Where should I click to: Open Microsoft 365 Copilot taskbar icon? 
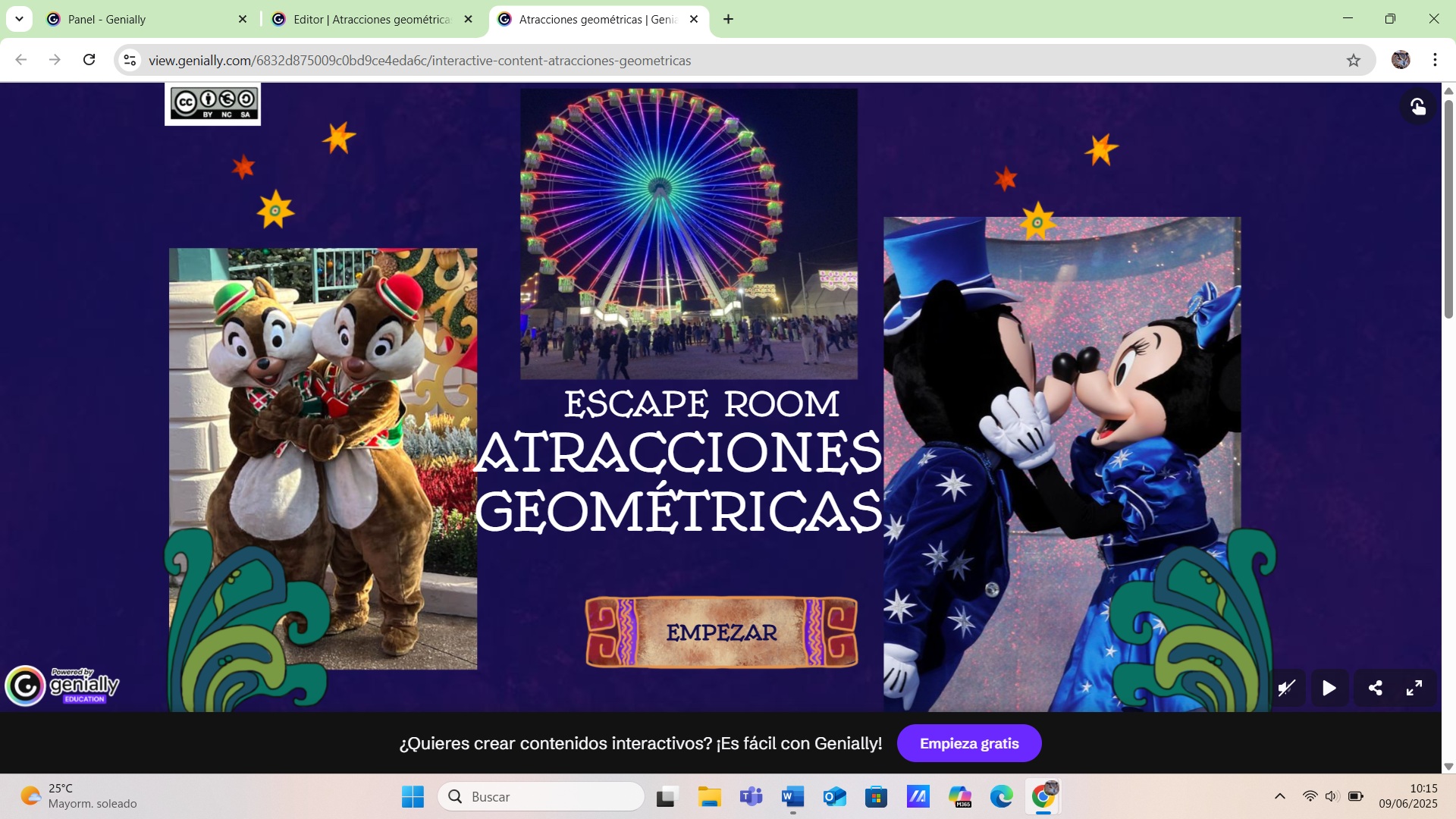point(960,796)
